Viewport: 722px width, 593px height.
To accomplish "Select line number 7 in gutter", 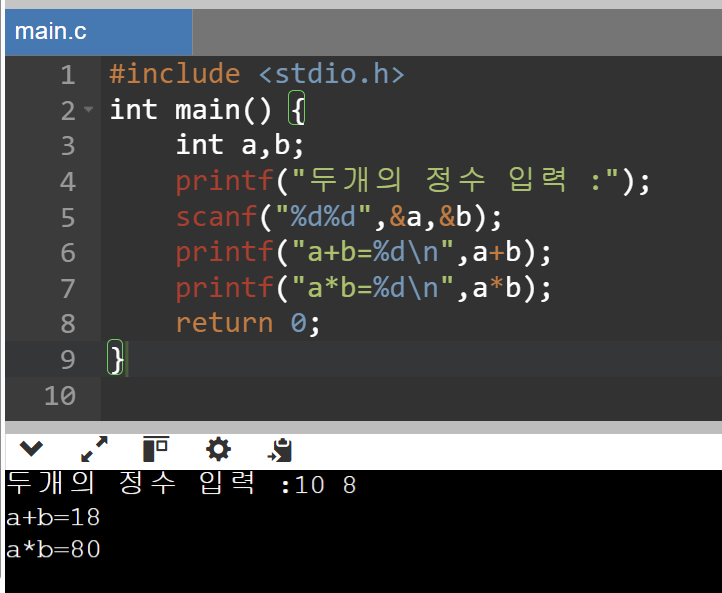I will coord(68,289).
